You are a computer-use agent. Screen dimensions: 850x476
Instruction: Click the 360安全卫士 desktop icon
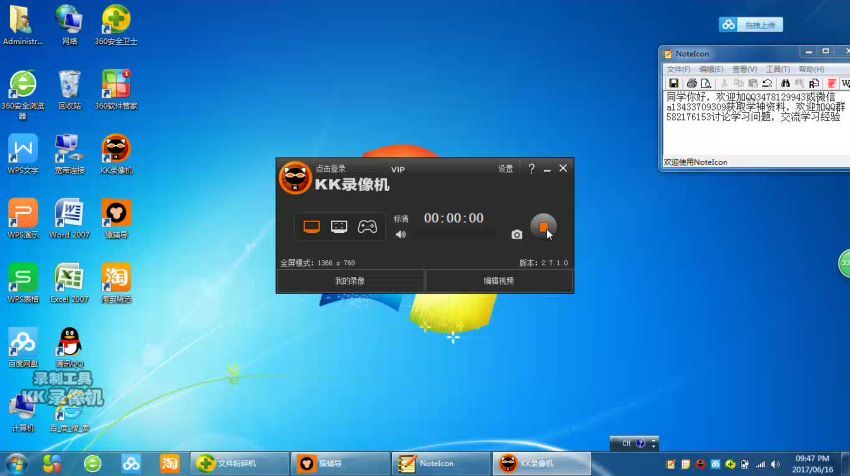[x=116, y=25]
